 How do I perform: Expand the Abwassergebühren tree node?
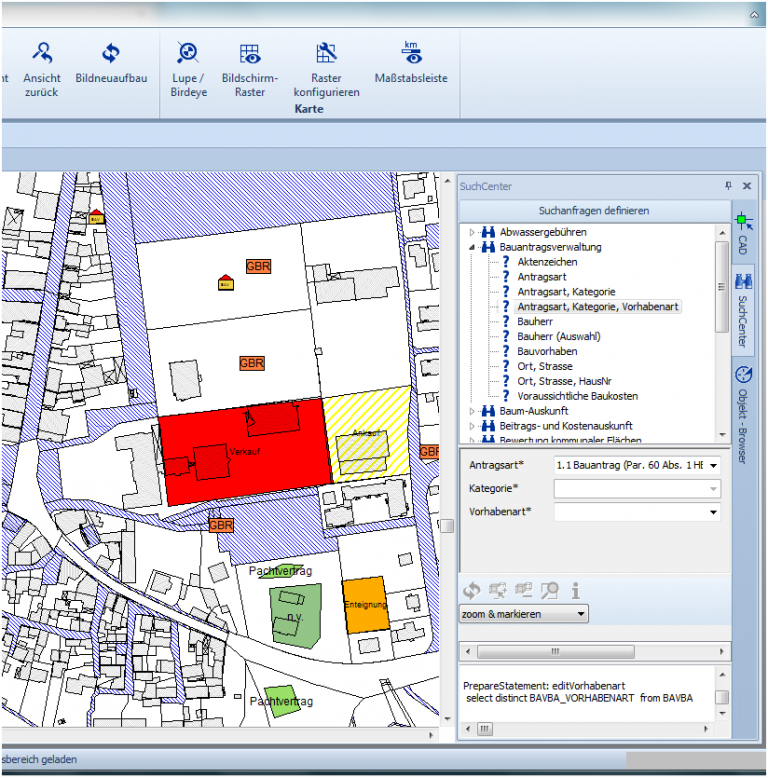click(473, 232)
